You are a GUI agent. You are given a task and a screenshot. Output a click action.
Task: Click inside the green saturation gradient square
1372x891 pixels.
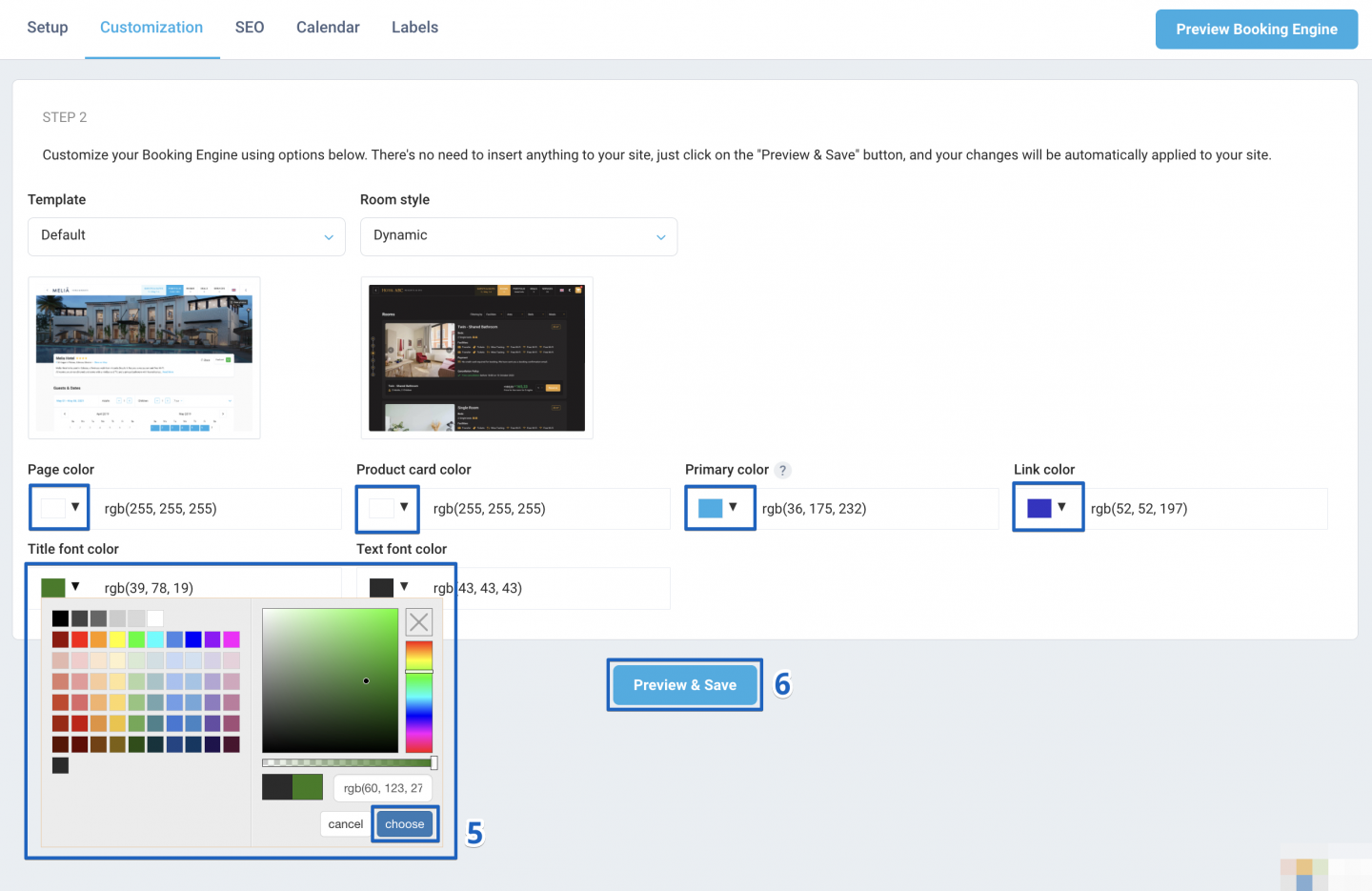[330, 680]
